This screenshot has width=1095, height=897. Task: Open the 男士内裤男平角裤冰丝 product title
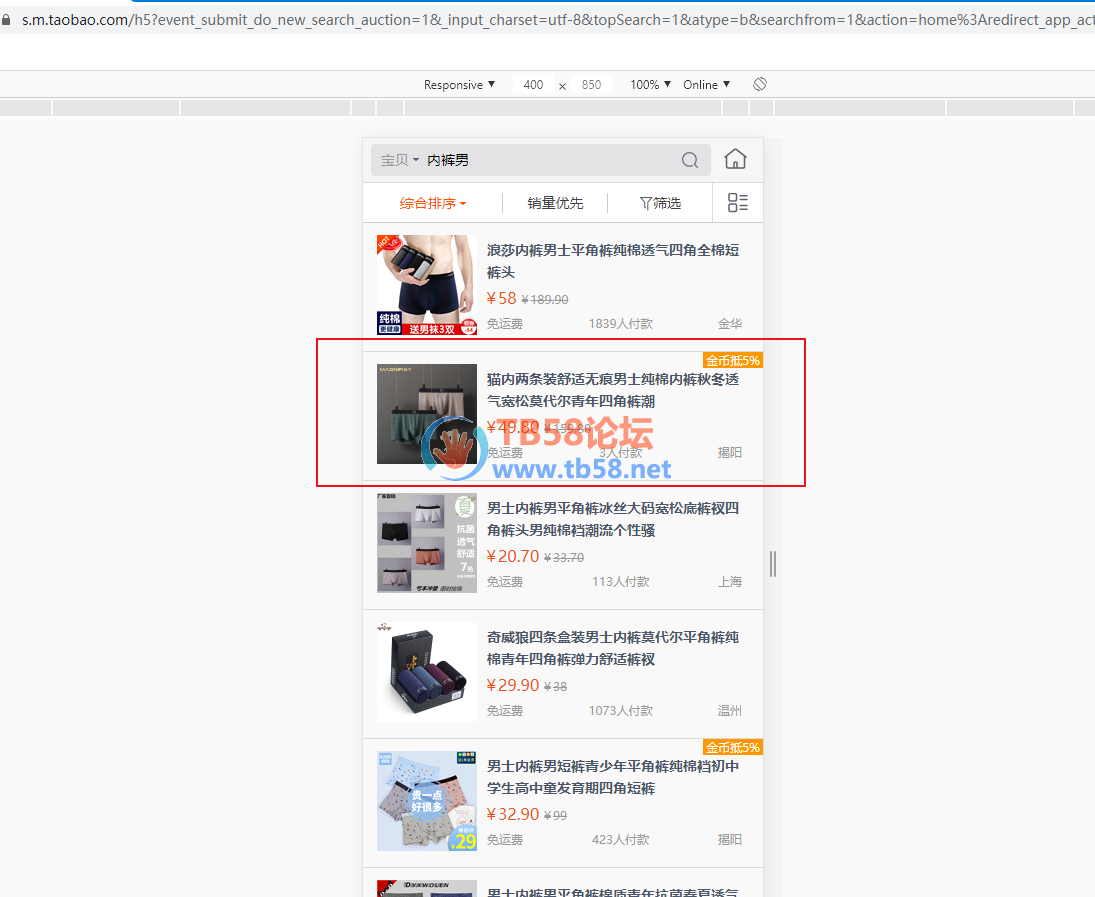click(612, 519)
